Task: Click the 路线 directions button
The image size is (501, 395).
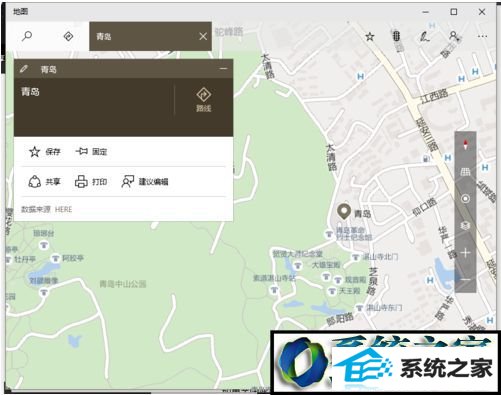Action: pyautogui.click(x=203, y=100)
